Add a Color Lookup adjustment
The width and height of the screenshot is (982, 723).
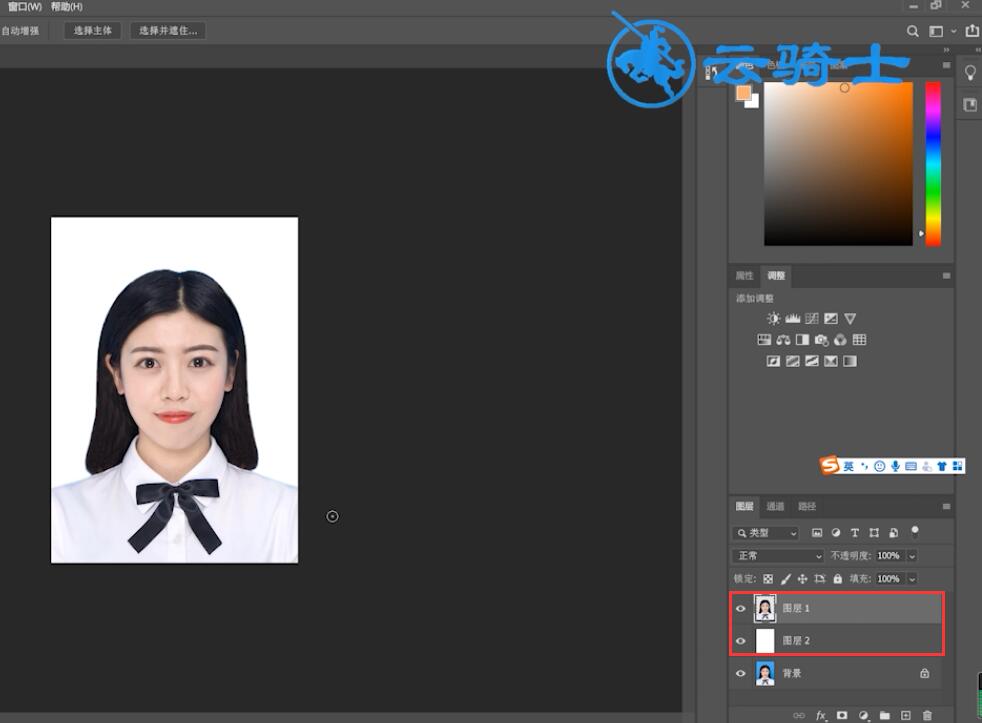pos(859,340)
